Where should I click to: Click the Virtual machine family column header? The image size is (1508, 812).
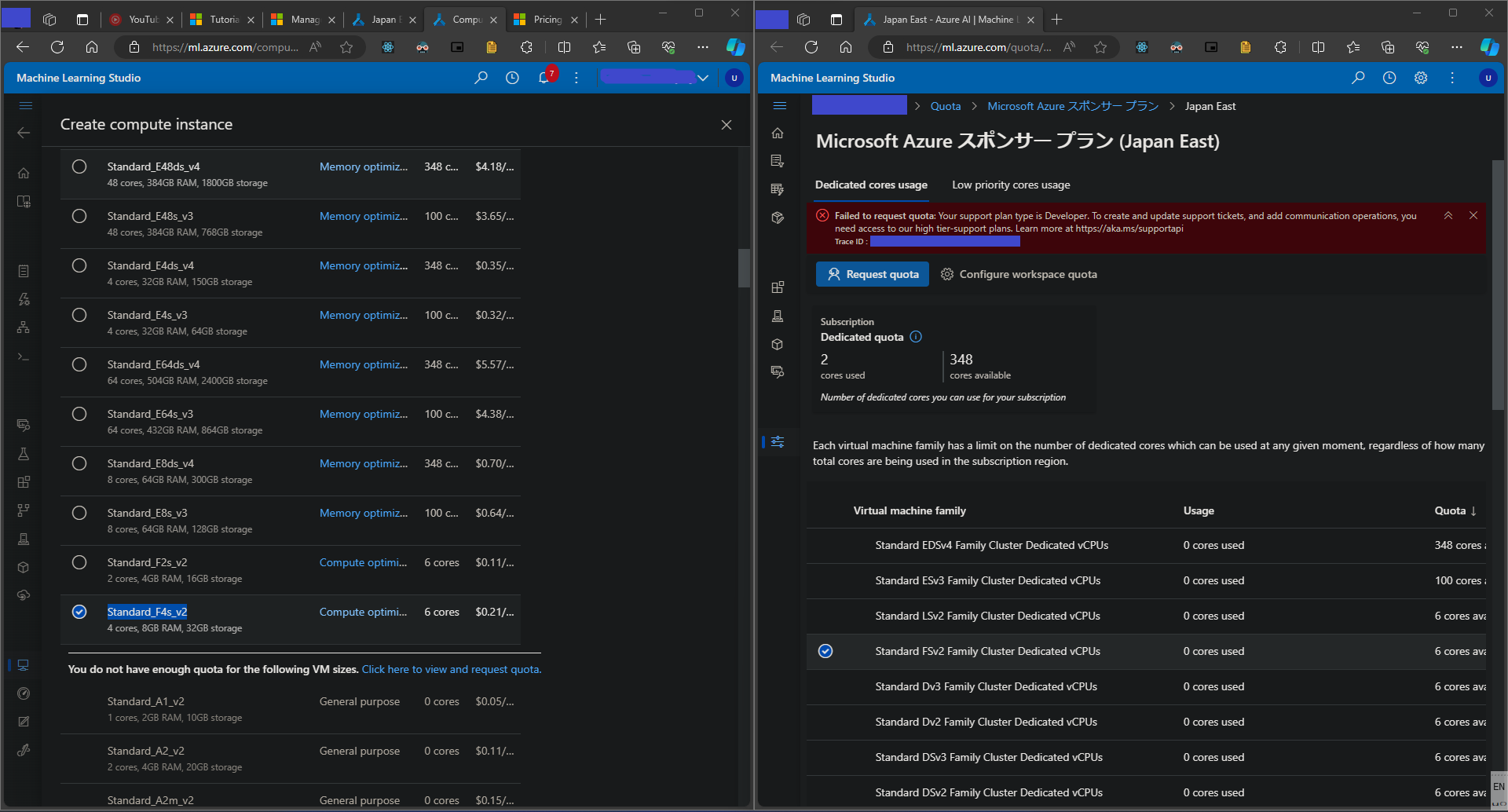(x=910, y=511)
